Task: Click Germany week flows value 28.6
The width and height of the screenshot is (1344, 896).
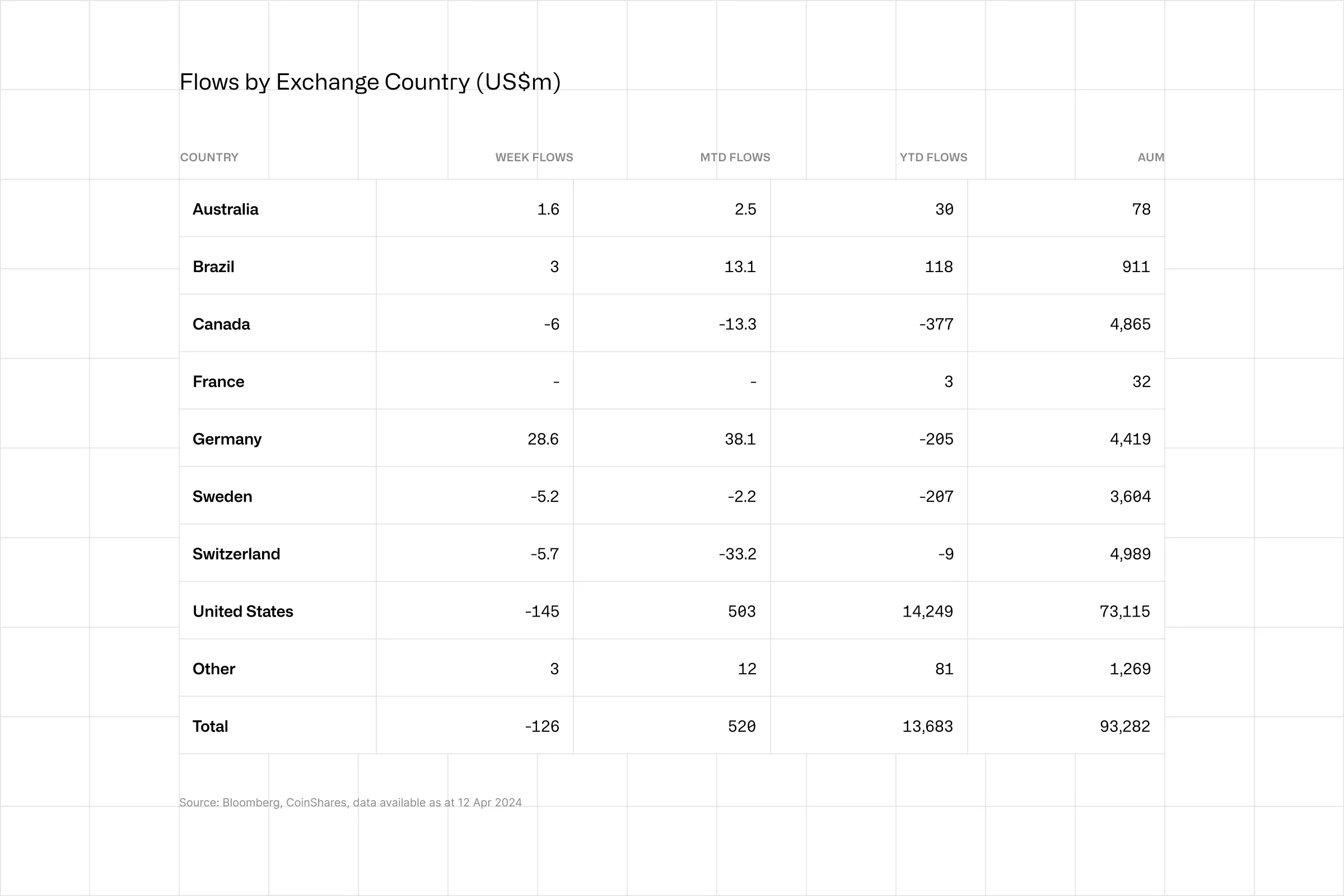Action: pos(542,439)
